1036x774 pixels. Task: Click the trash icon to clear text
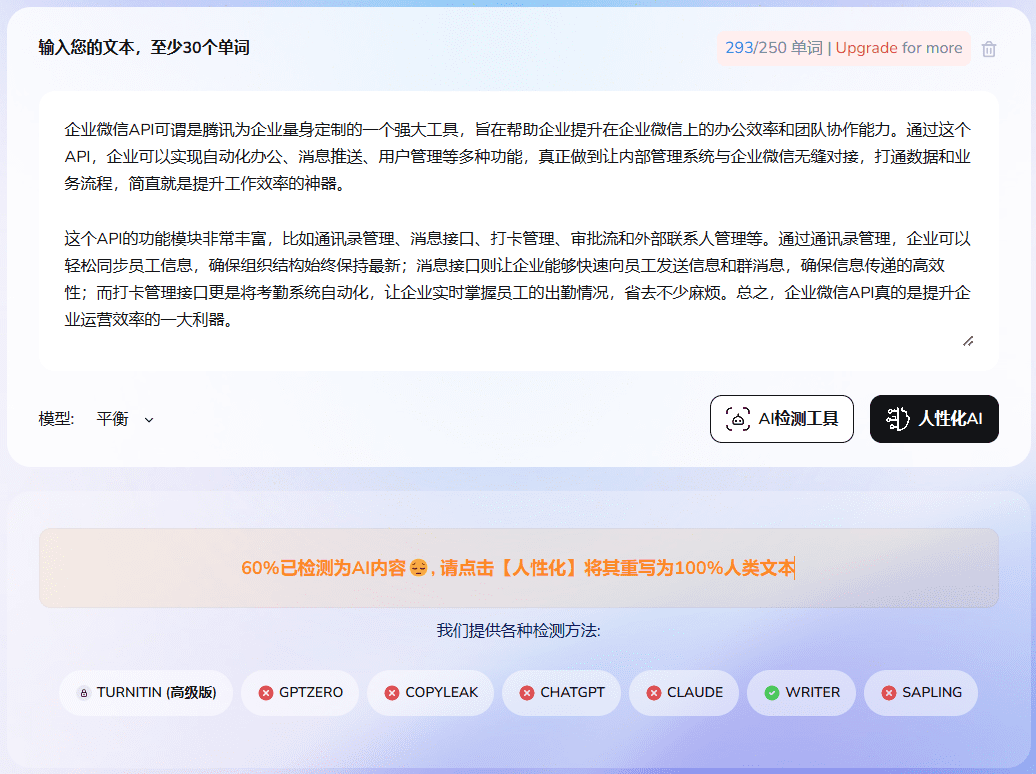989,49
